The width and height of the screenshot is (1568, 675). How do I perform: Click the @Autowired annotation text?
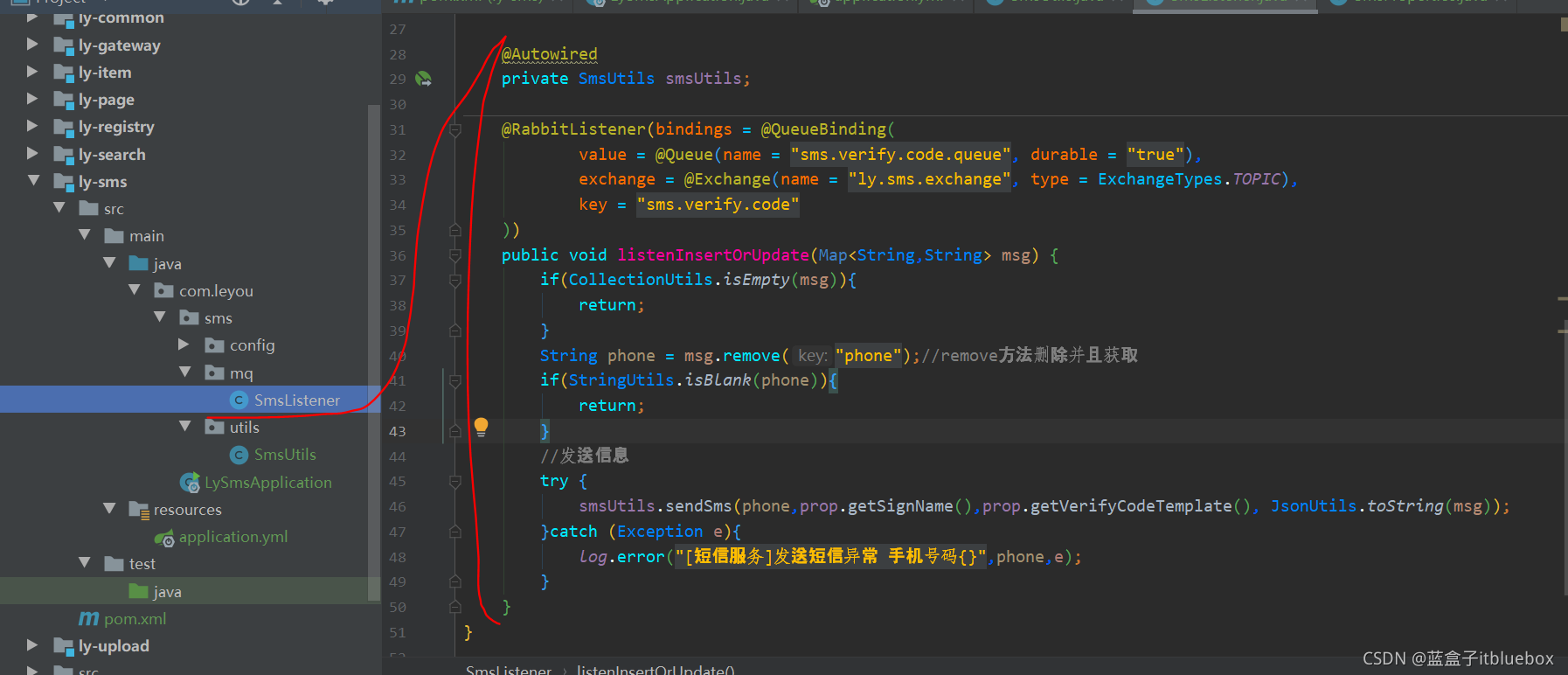click(x=550, y=54)
